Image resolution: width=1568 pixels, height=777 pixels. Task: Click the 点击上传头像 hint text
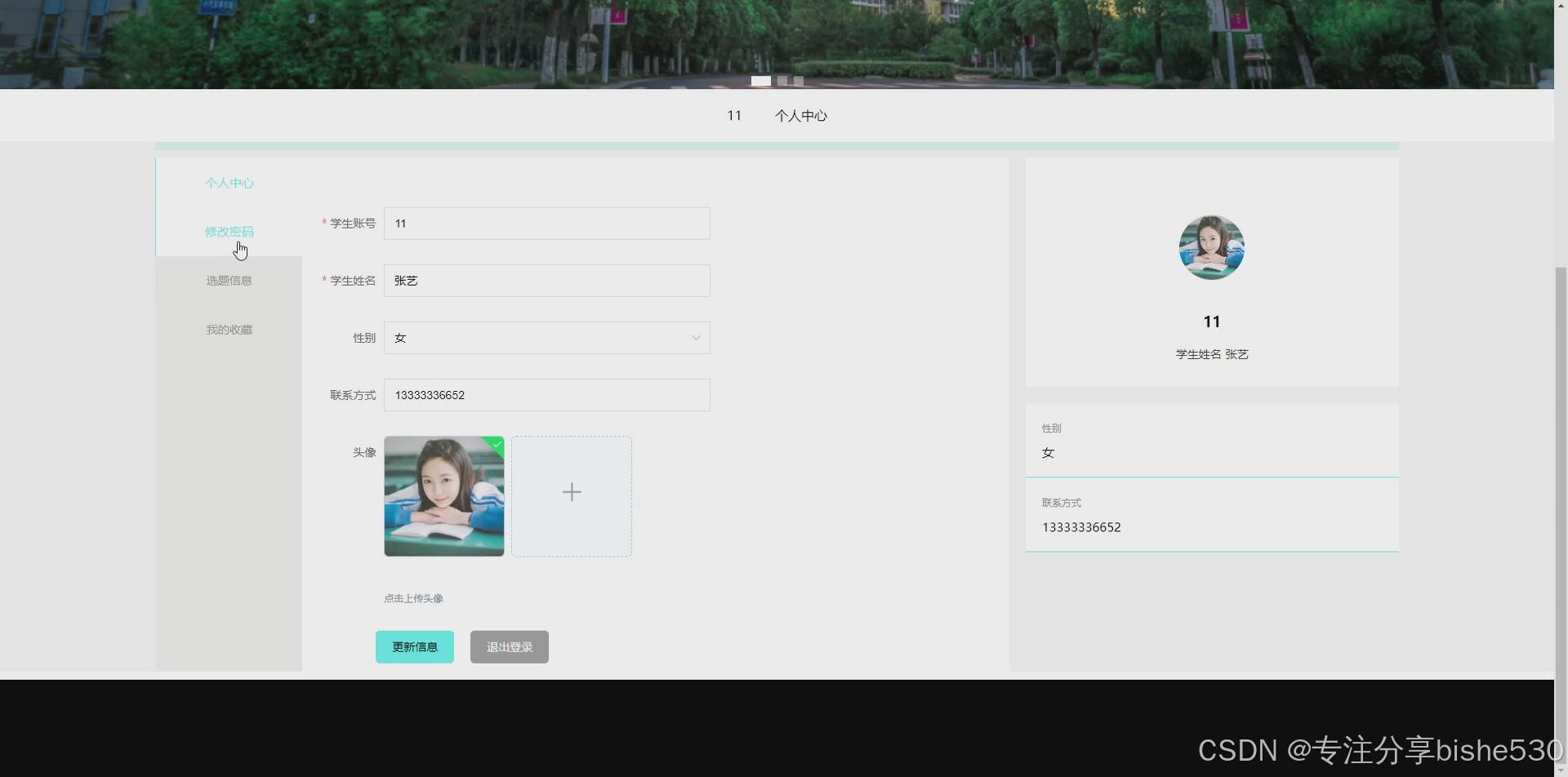[413, 598]
